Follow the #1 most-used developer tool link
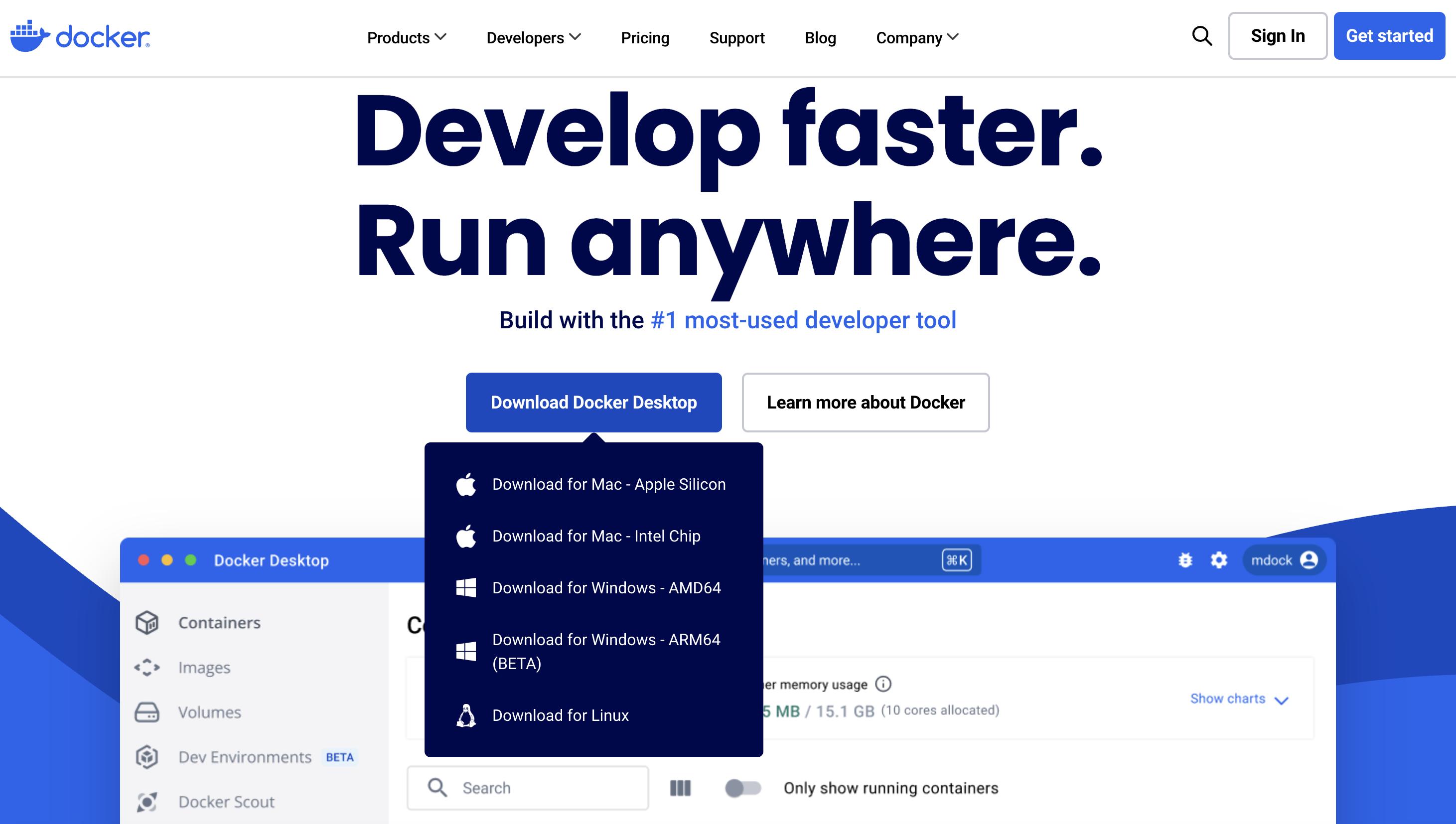The image size is (1456, 824). tap(804, 320)
